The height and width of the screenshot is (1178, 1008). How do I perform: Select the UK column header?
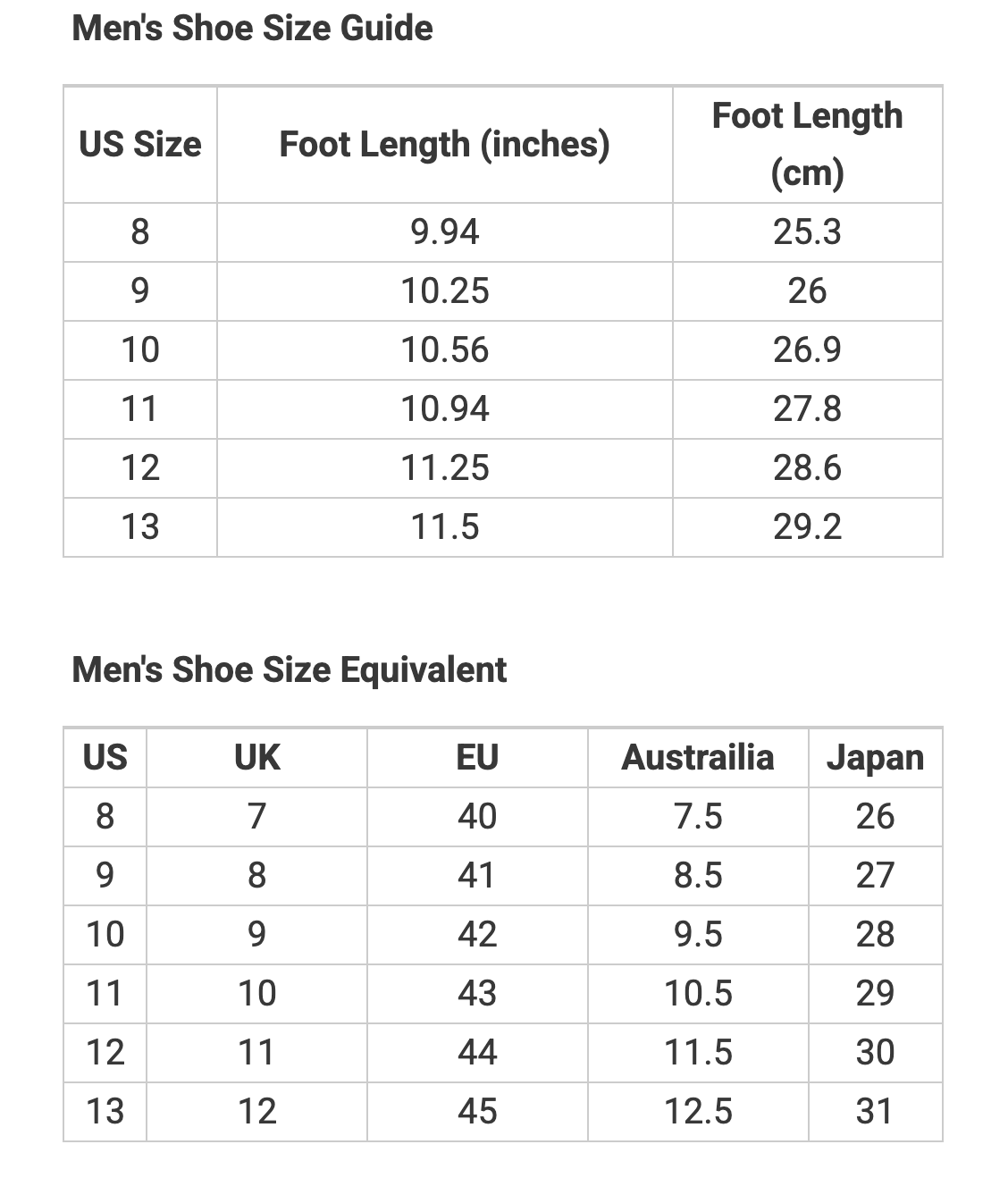256,758
